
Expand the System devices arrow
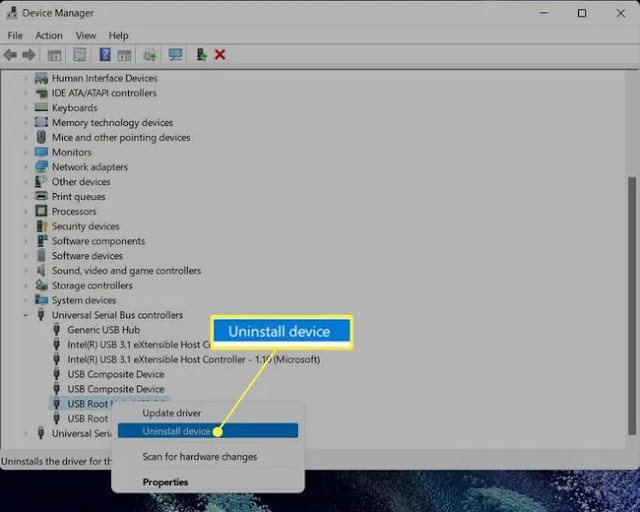pyautogui.click(x=26, y=300)
